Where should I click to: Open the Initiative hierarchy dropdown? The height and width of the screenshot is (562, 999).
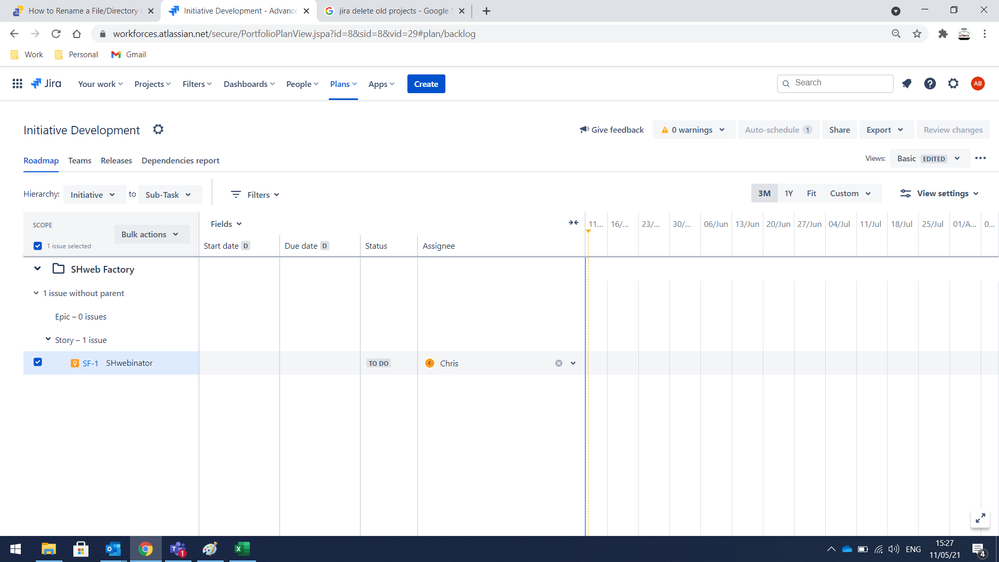pyautogui.click(x=93, y=194)
